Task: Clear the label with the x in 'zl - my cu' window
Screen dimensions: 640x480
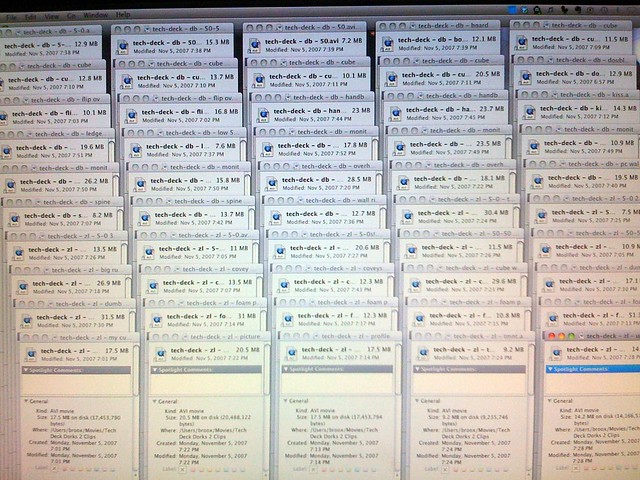Action: [54, 469]
